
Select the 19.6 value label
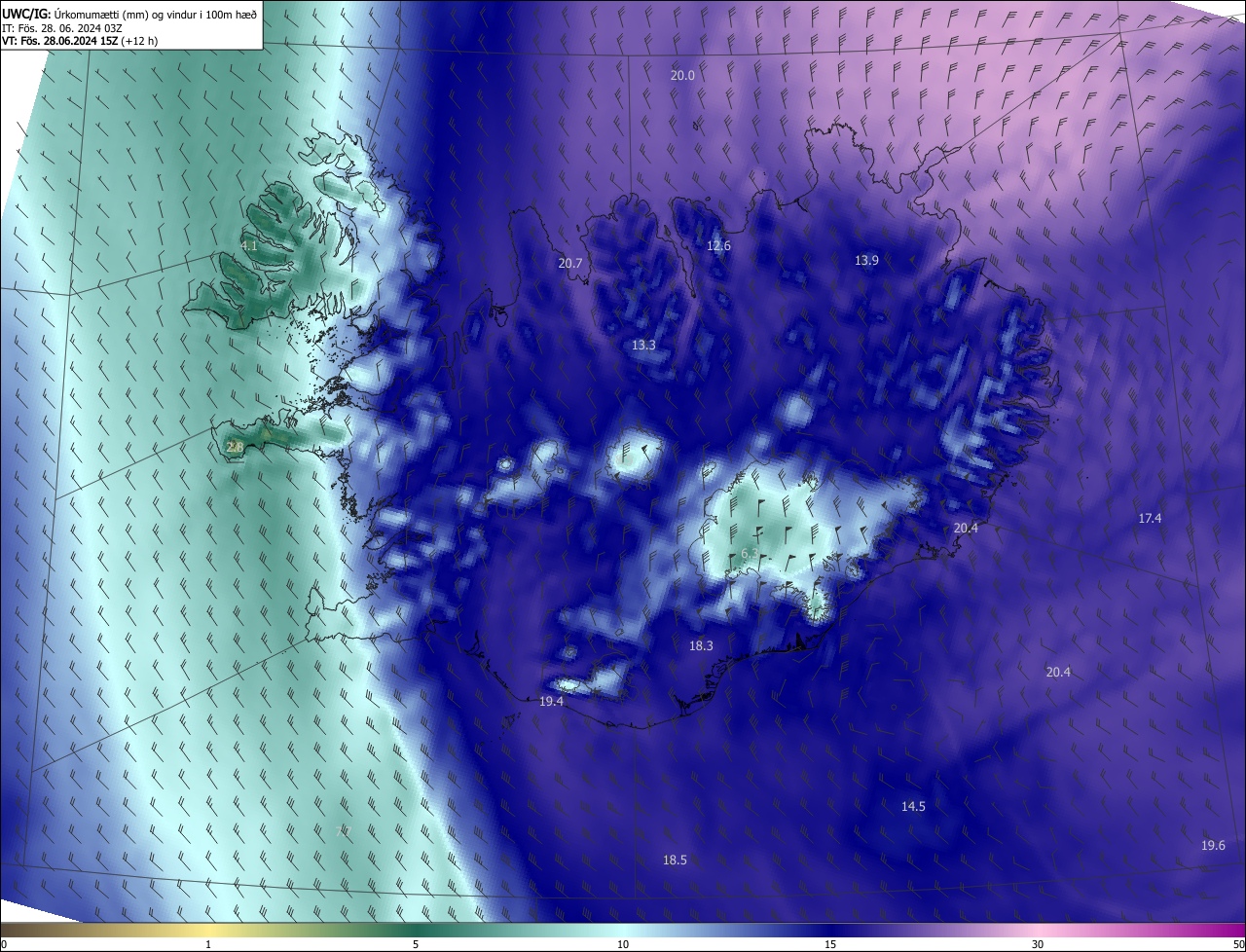[x=1213, y=845]
